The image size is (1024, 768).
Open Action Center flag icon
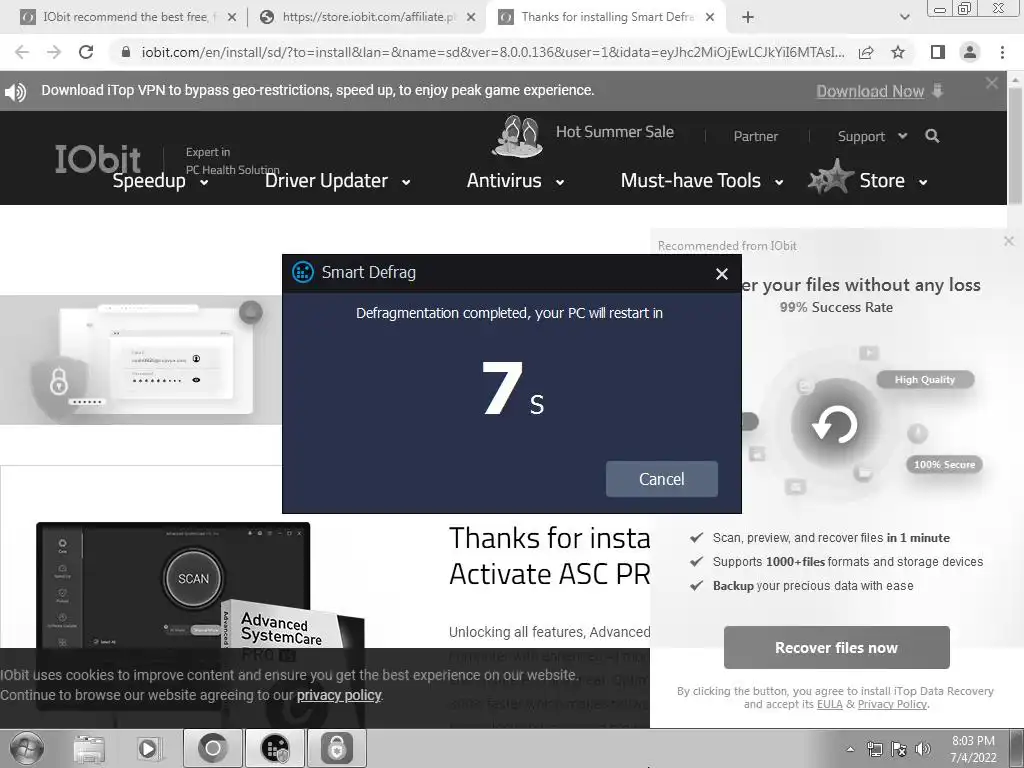[x=899, y=749]
